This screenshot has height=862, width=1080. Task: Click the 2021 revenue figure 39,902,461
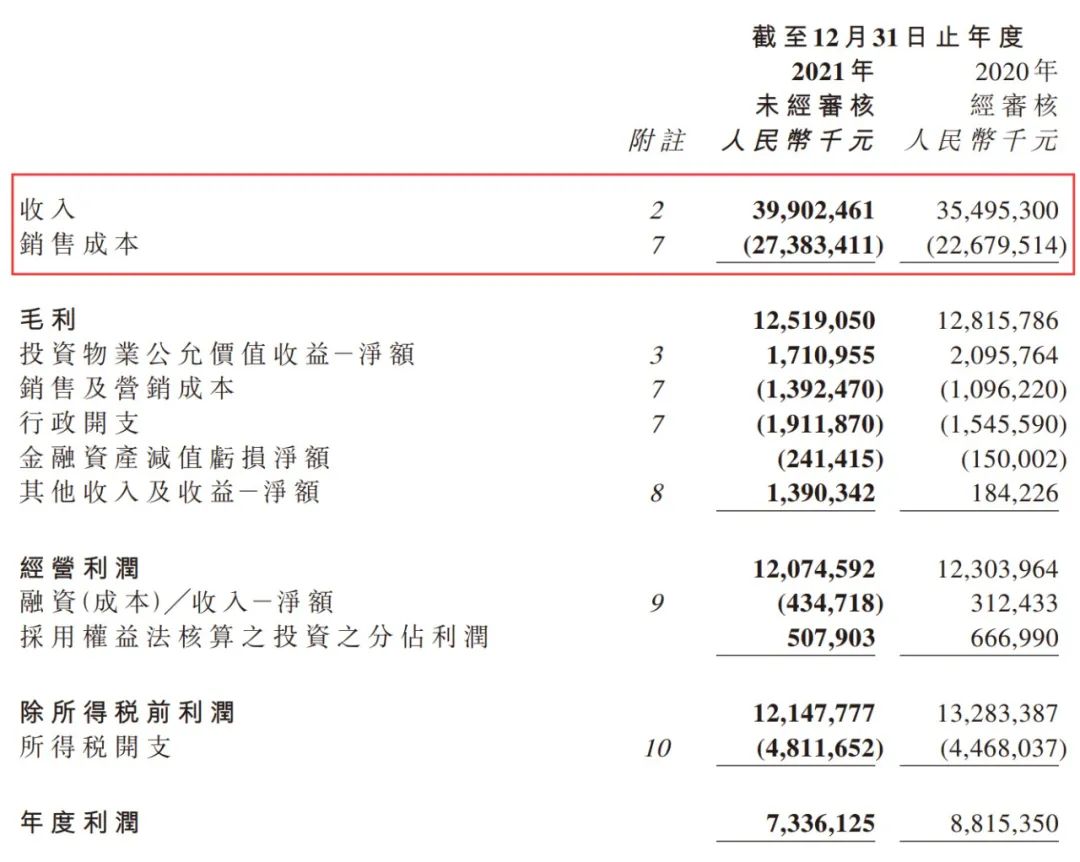813,210
